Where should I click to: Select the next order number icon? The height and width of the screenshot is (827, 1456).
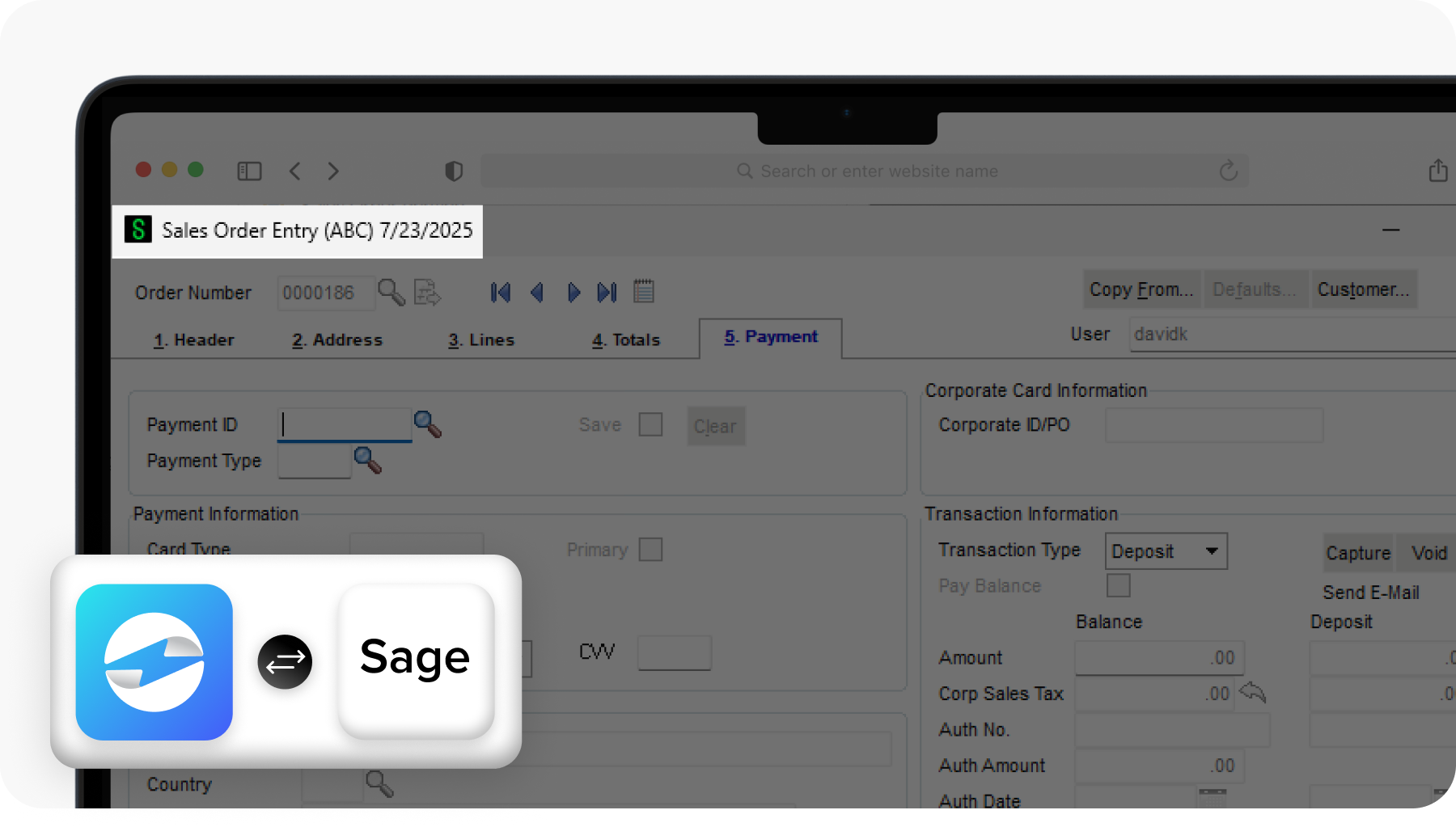[427, 293]
